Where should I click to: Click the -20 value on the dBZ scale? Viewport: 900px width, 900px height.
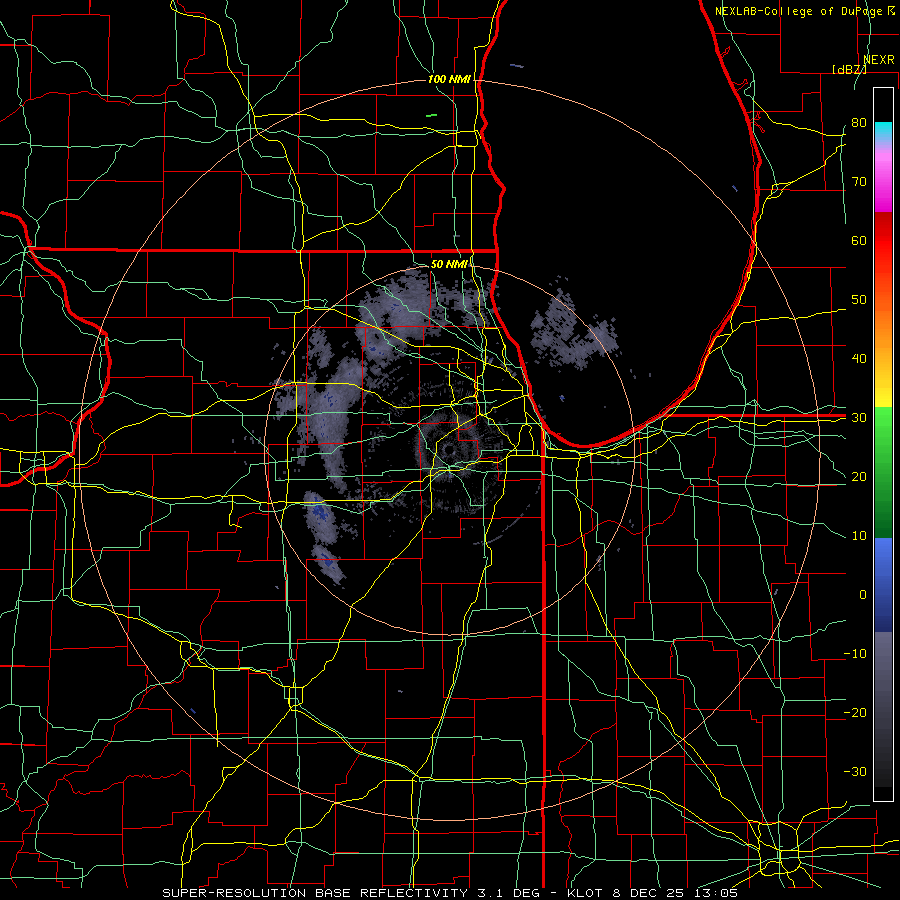tap(855, 712)
